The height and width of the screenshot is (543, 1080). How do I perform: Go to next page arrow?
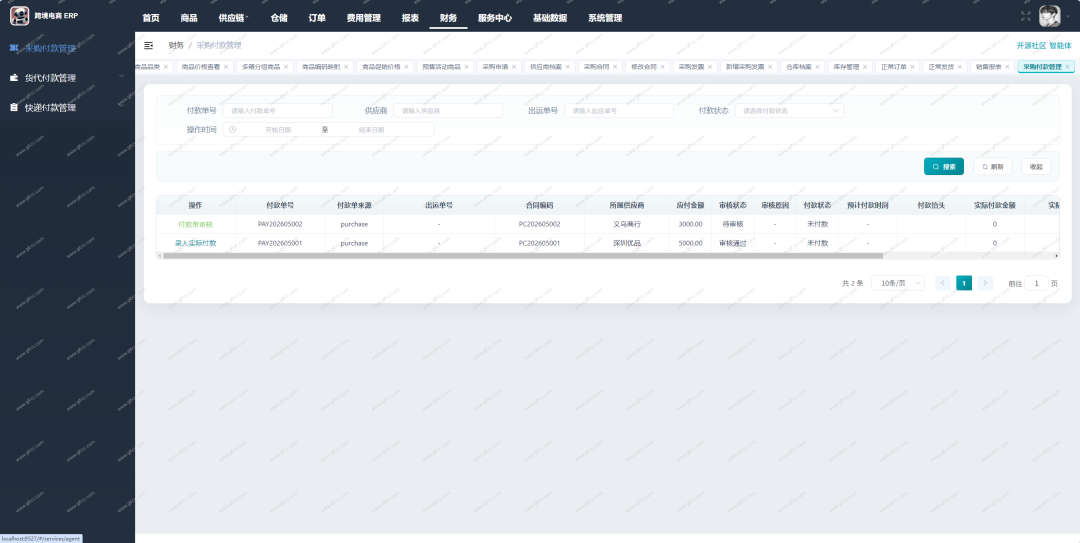(x=985, y=283)
